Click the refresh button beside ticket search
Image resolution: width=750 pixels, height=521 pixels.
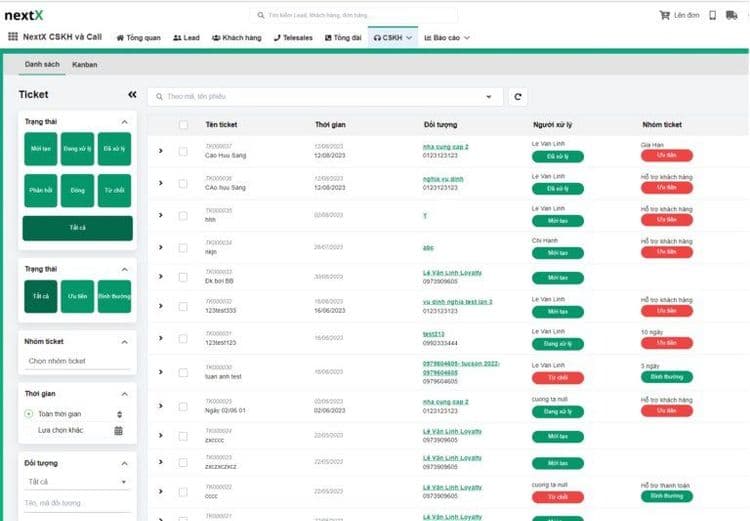pos(517,97)
